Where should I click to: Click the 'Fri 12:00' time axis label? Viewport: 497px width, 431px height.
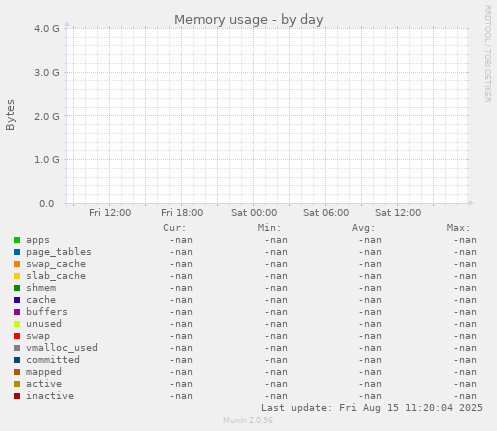(x=110, y=213)
